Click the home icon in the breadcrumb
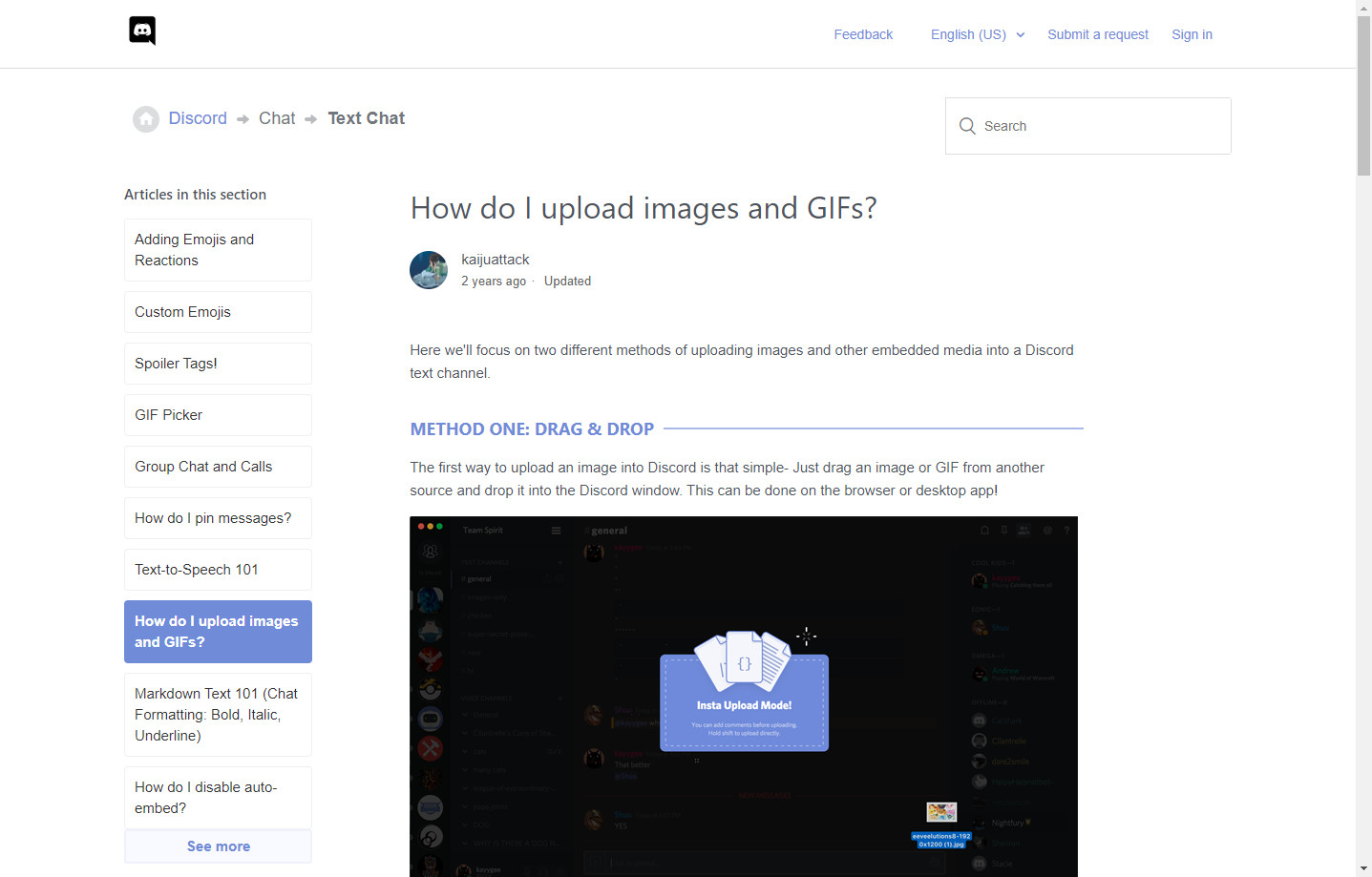Image resolution: width=1372 pixels, height=877 pixels. [146, 119]
